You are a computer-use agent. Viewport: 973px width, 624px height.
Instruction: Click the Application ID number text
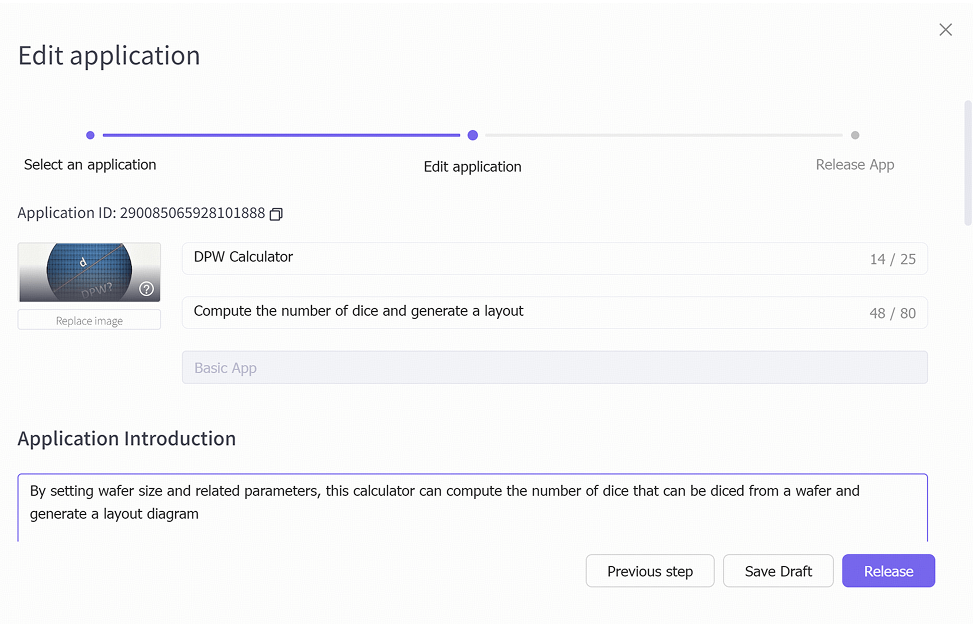pyautogui.click(x=192, y=213)
